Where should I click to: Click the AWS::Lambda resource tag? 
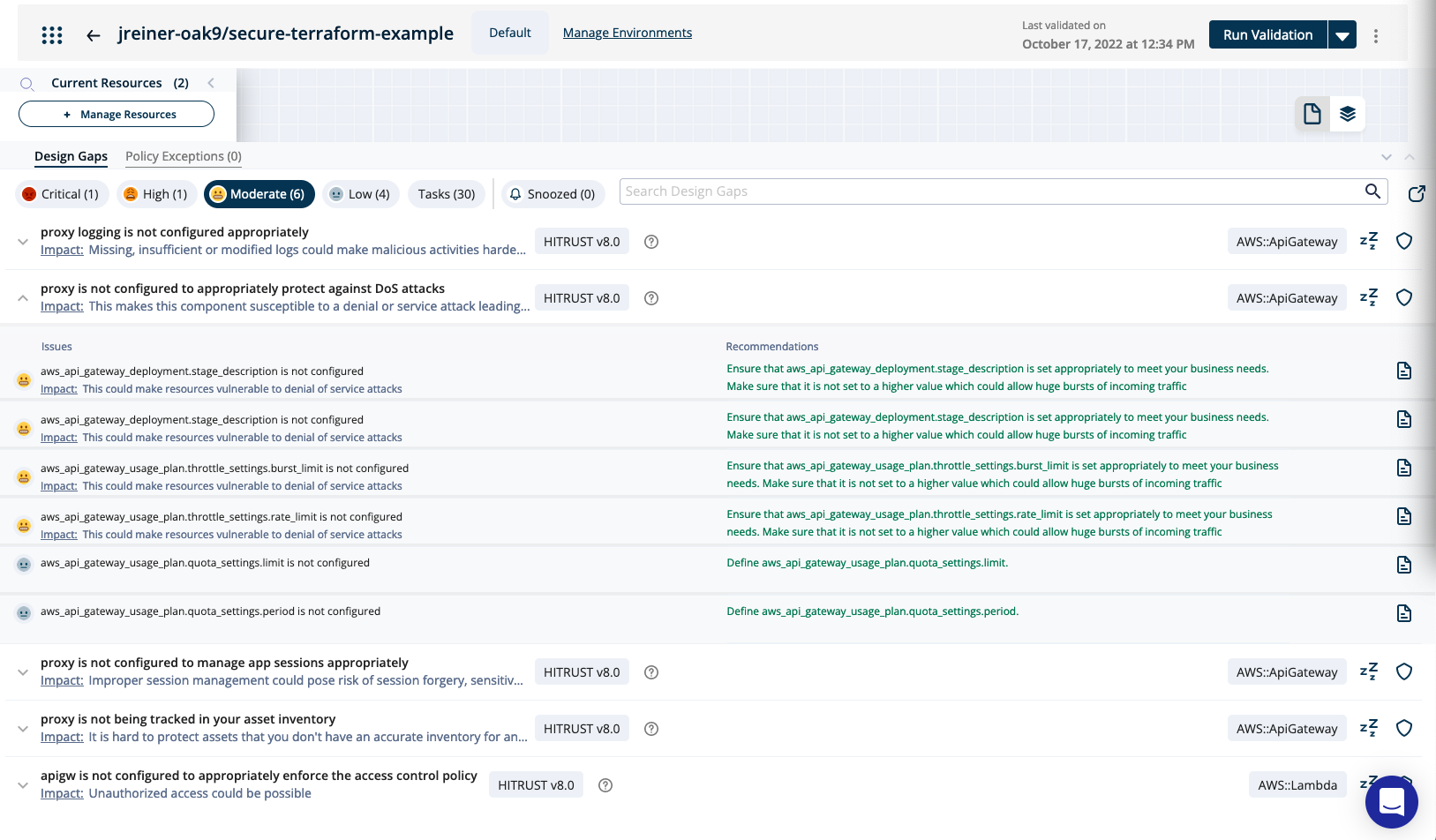click(1297, 785)
